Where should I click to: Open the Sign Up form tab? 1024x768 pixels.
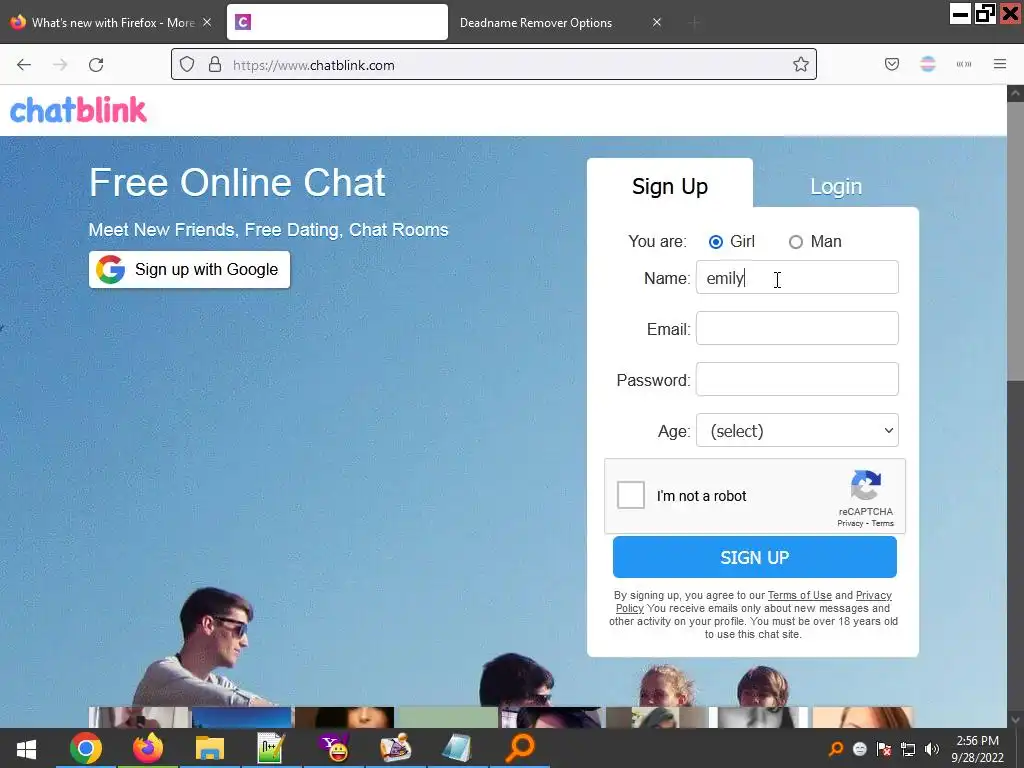(x=670, y=186)
